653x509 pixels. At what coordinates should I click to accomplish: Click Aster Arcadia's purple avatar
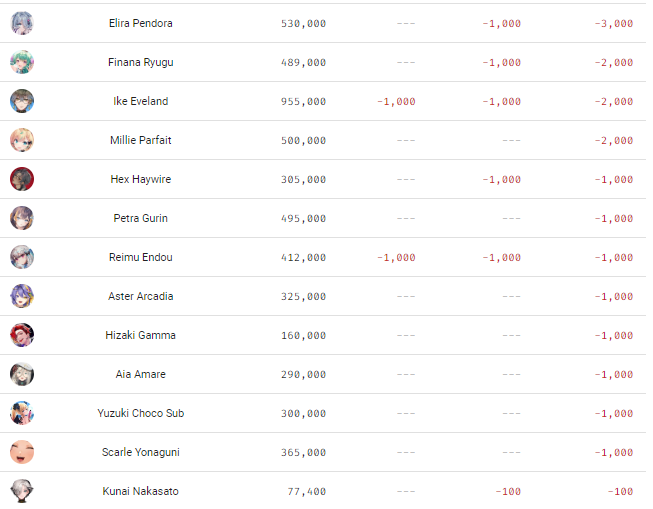point(22,296)
